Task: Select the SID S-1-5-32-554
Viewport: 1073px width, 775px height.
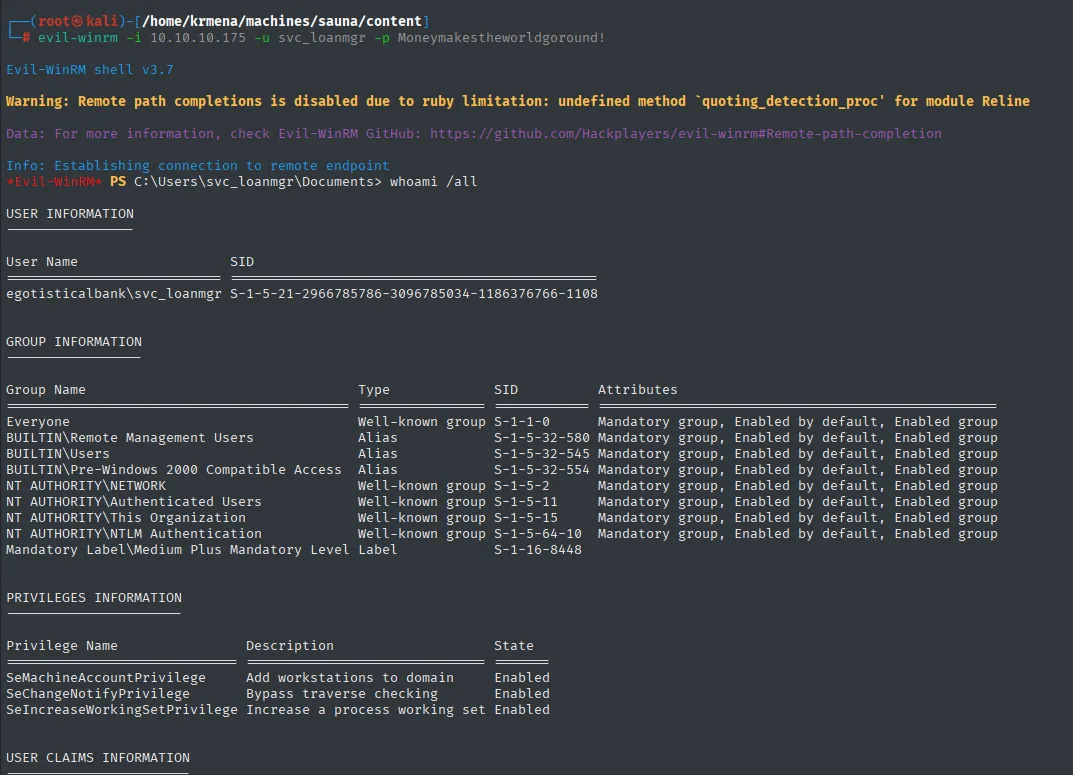Action: pos(541,469)
